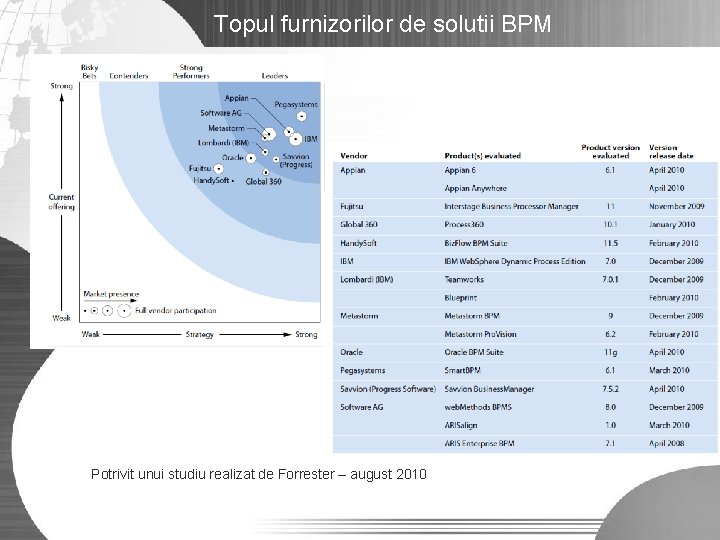Click the 'Global 360' vendor cell in the table
The width and height of the screenshot is (720, 540).
click(359, 225)
